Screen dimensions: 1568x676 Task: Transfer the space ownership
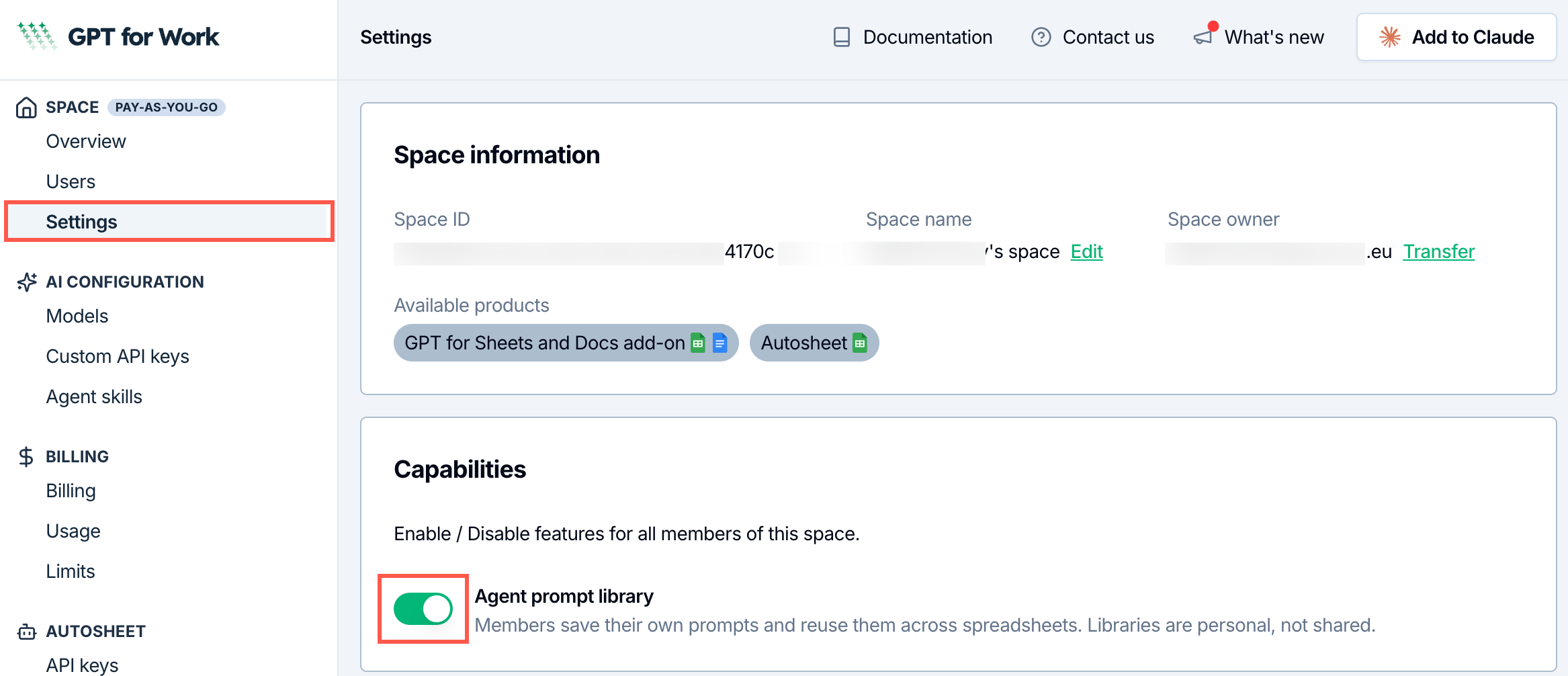(1439, 251)
